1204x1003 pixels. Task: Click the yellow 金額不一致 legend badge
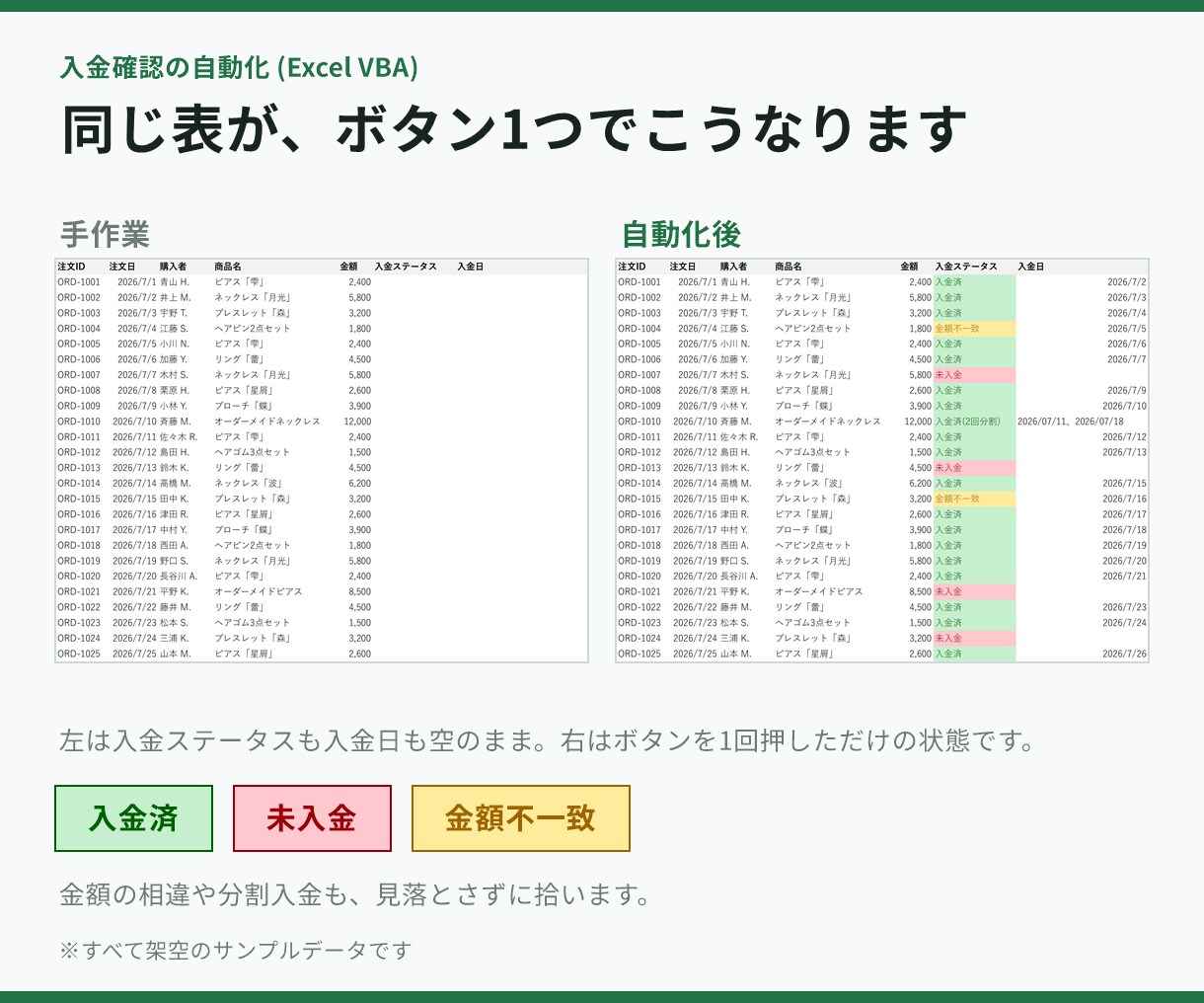point(520,818)
